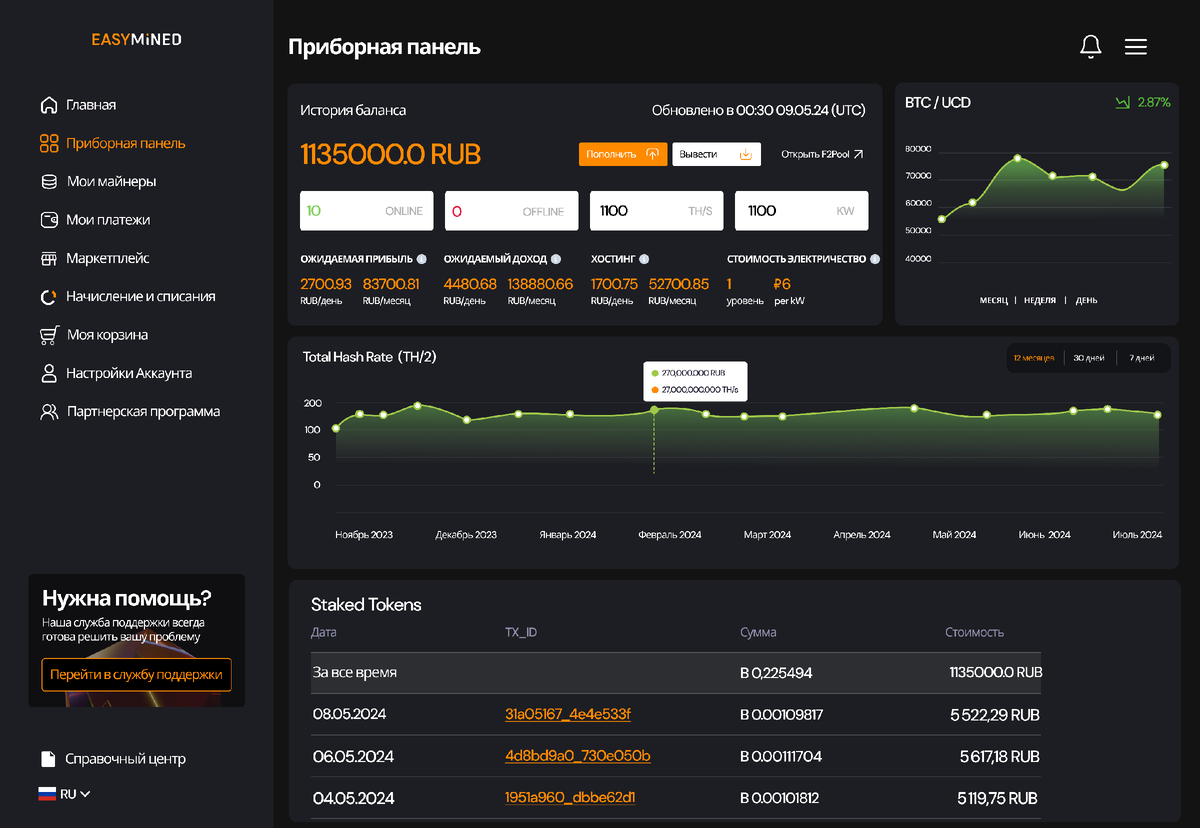1200x828 pixels.
Task: Select the 7 дней hash rate tab
Action: click(1142, 358)
